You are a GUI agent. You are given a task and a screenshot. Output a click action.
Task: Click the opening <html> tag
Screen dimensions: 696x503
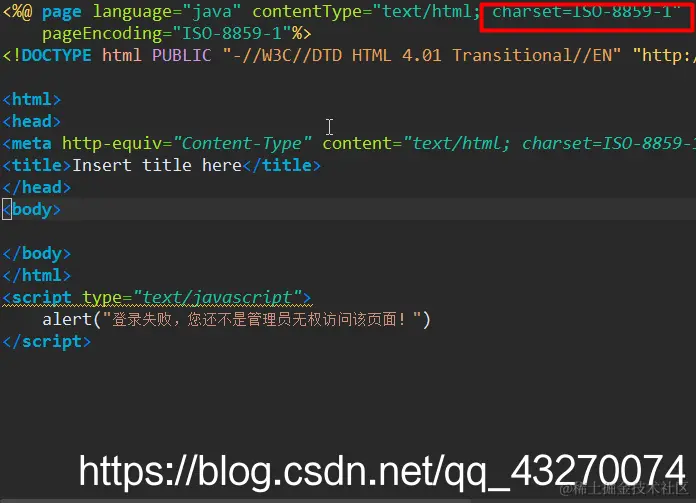click(x=32, y=99)
